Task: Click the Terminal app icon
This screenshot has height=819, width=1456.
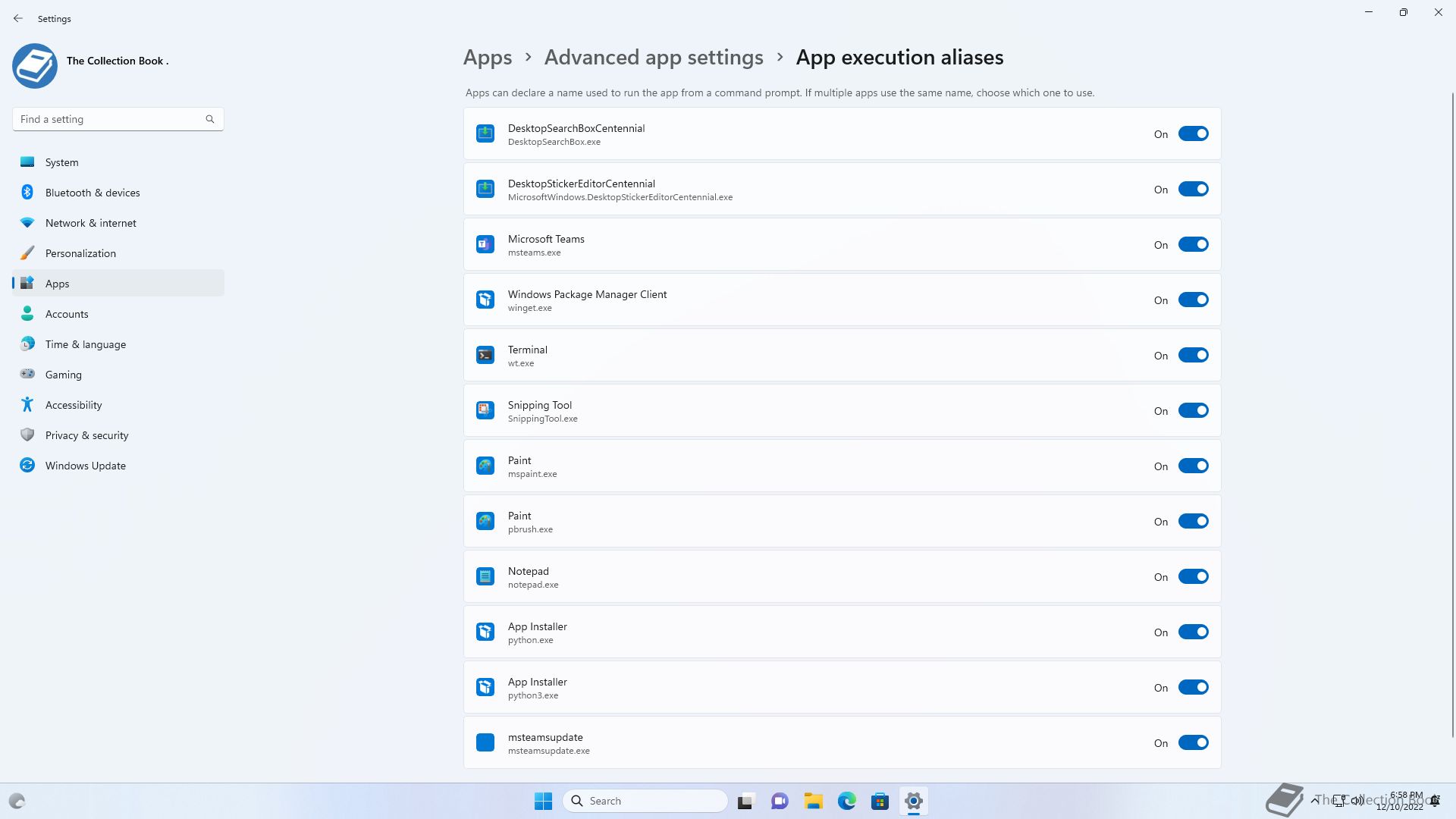Action: (485, 356)
